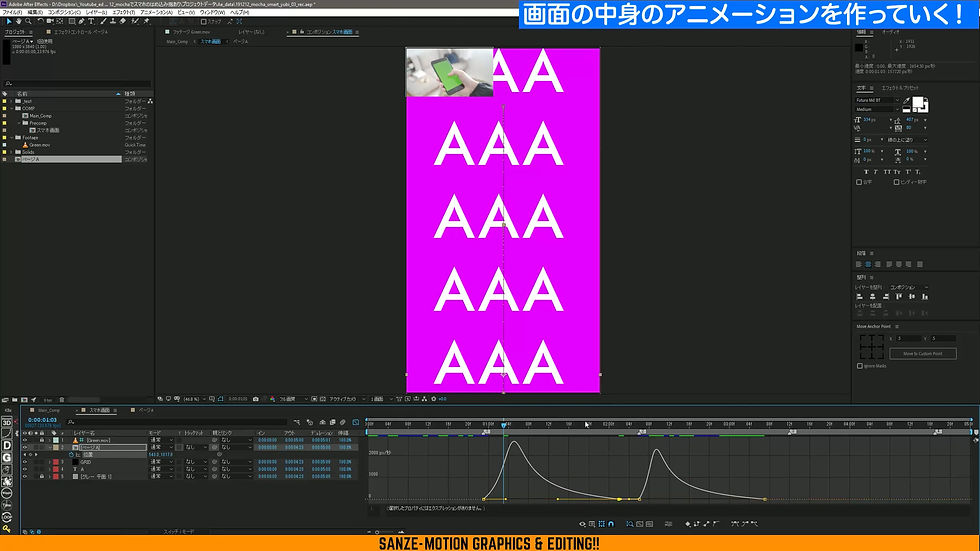Select the Rotation tool
Screen dimensions: 980x551
tap(41, 21)
